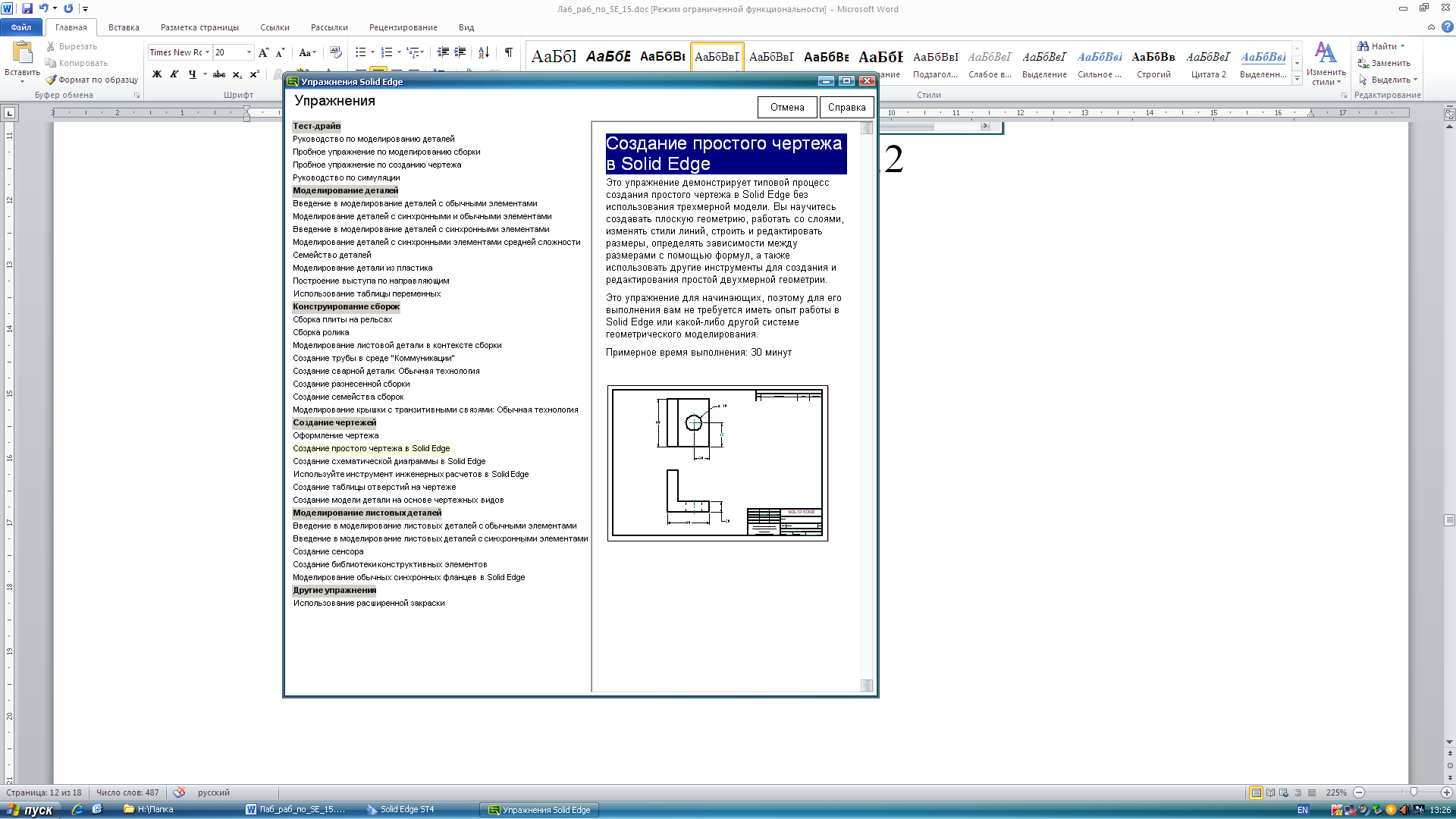
Task: Switch to Web Layout view icon
Action: click(1284, 792)
